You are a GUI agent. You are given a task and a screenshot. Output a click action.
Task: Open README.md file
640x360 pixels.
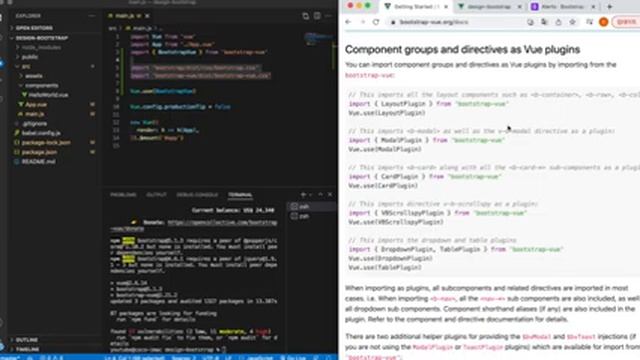pyautogui.click(x=38, y=162)
